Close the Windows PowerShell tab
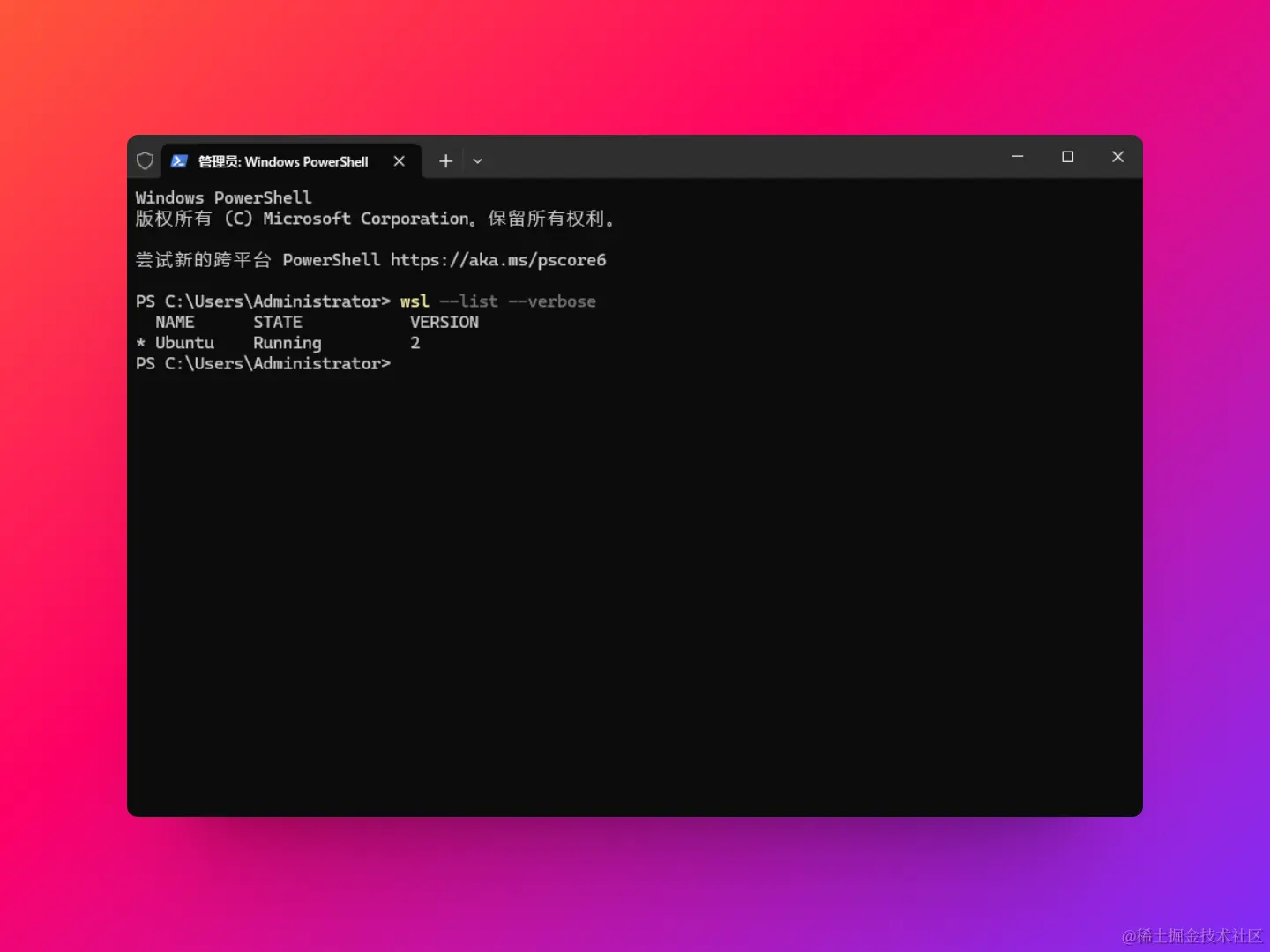This screenshot has height=952, width=1270. pos(399,161)
